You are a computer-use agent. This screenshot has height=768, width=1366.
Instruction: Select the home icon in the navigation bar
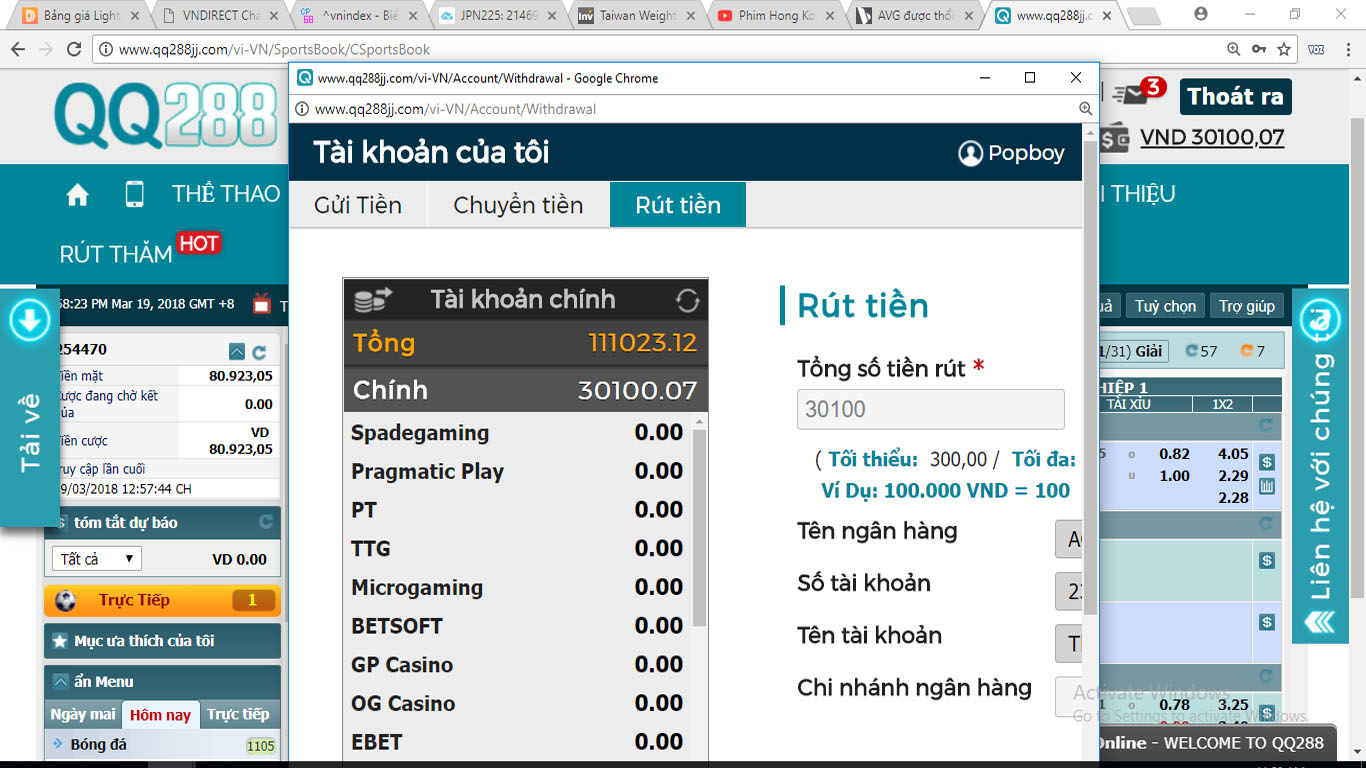[x=77, y=194]
